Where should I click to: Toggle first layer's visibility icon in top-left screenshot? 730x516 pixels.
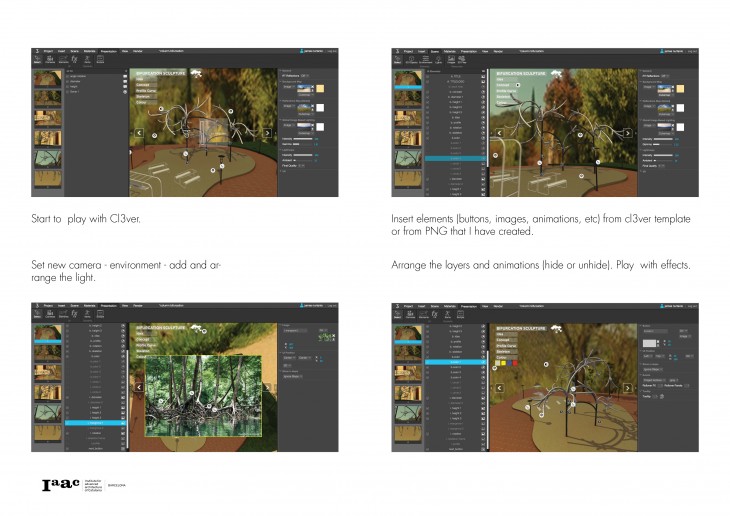[x=124, y=76]
